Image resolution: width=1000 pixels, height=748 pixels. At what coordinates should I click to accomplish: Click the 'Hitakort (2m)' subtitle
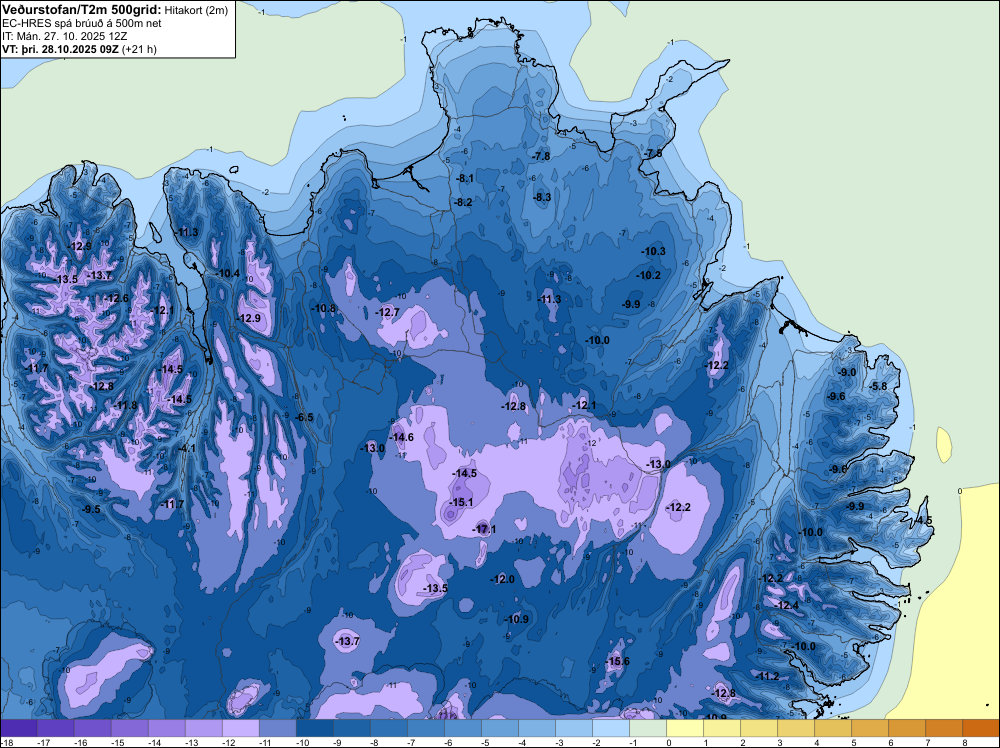click(x=196, y=10)
